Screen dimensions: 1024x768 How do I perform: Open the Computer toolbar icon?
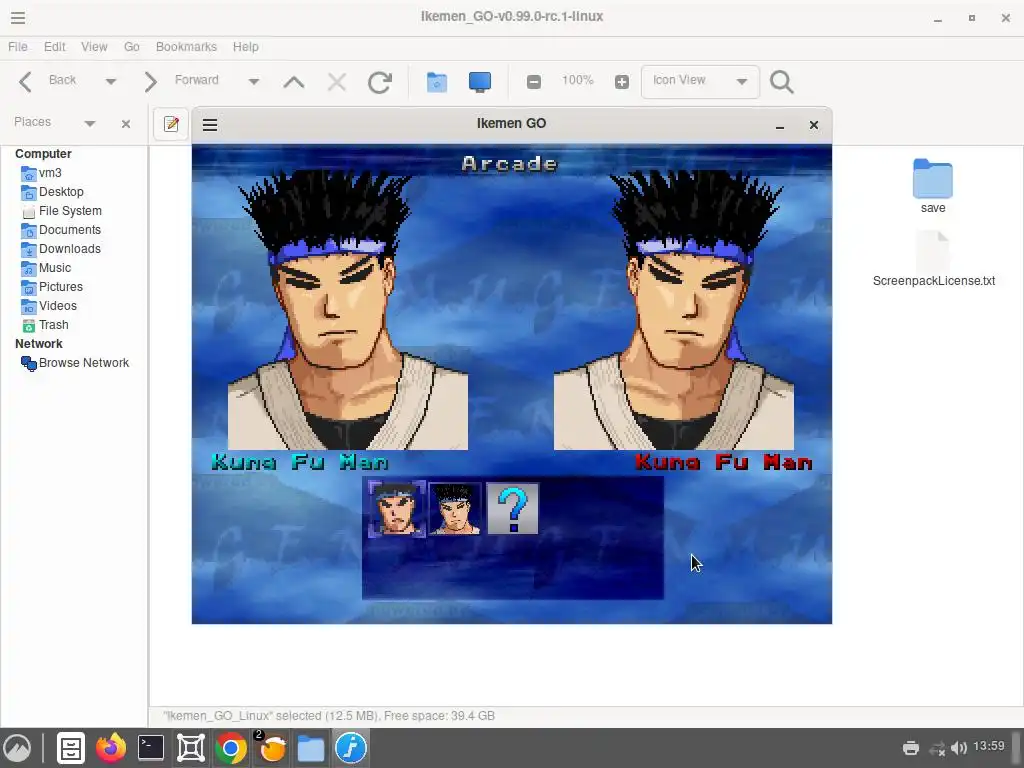click(x=480, y=82)
